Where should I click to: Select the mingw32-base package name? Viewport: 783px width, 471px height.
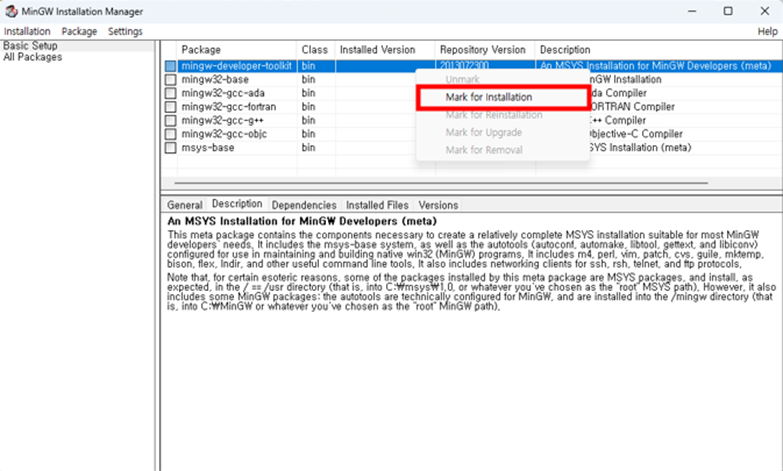point(215,79)
